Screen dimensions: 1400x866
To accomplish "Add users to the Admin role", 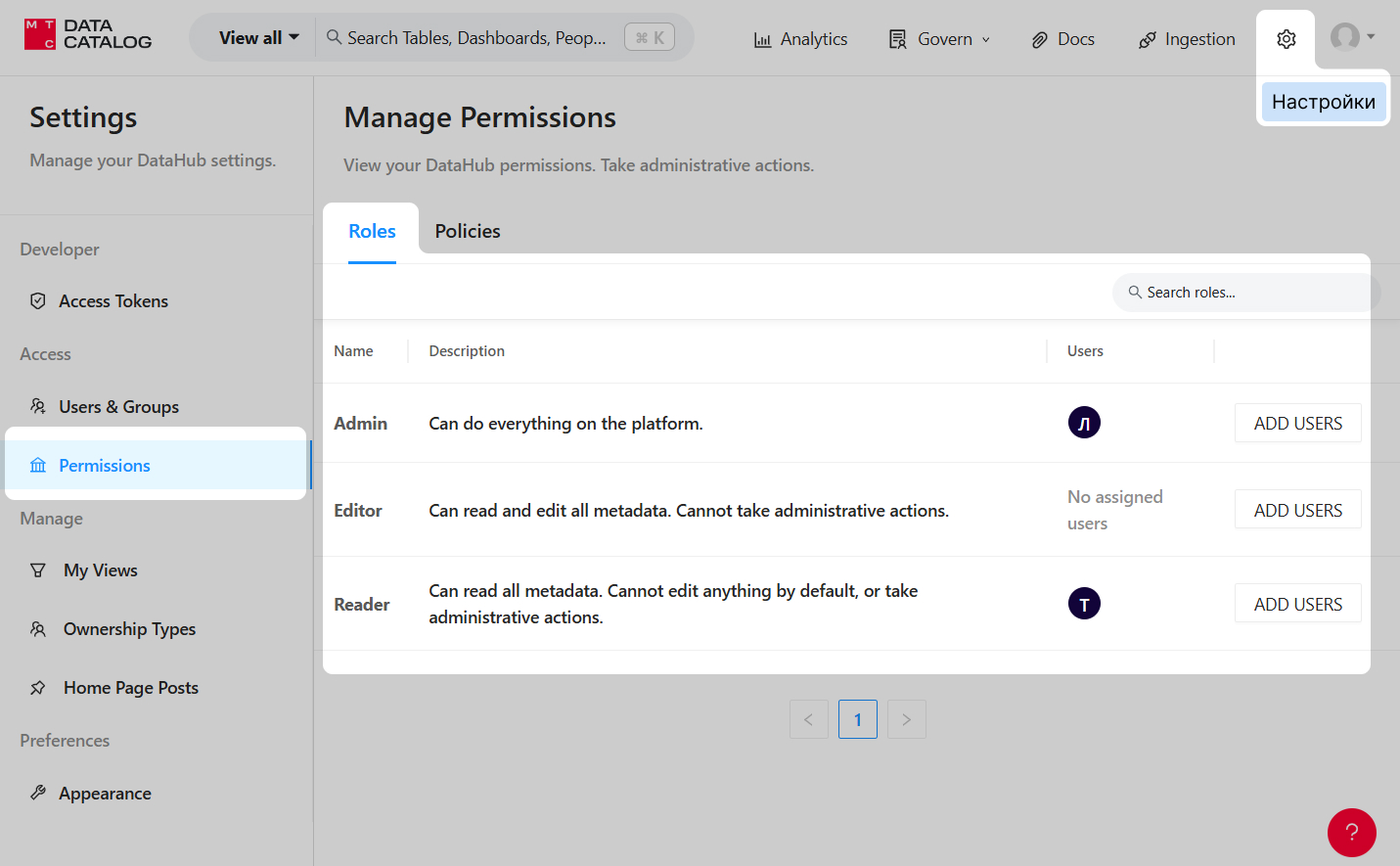I will (x=1297, y=423).
